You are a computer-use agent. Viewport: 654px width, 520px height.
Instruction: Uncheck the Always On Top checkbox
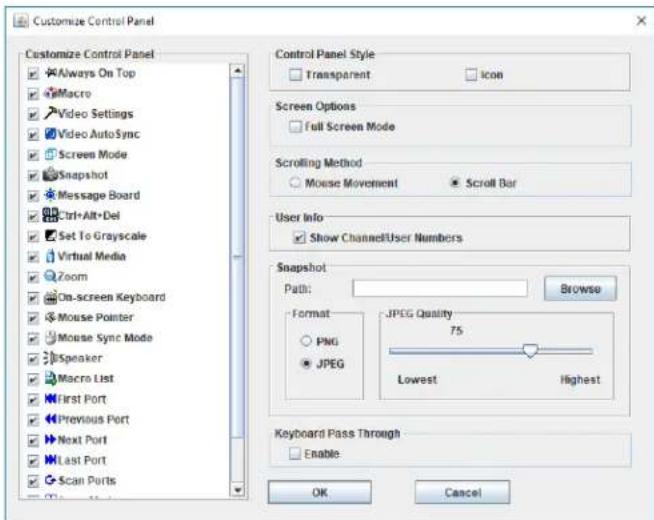[33, 74]
